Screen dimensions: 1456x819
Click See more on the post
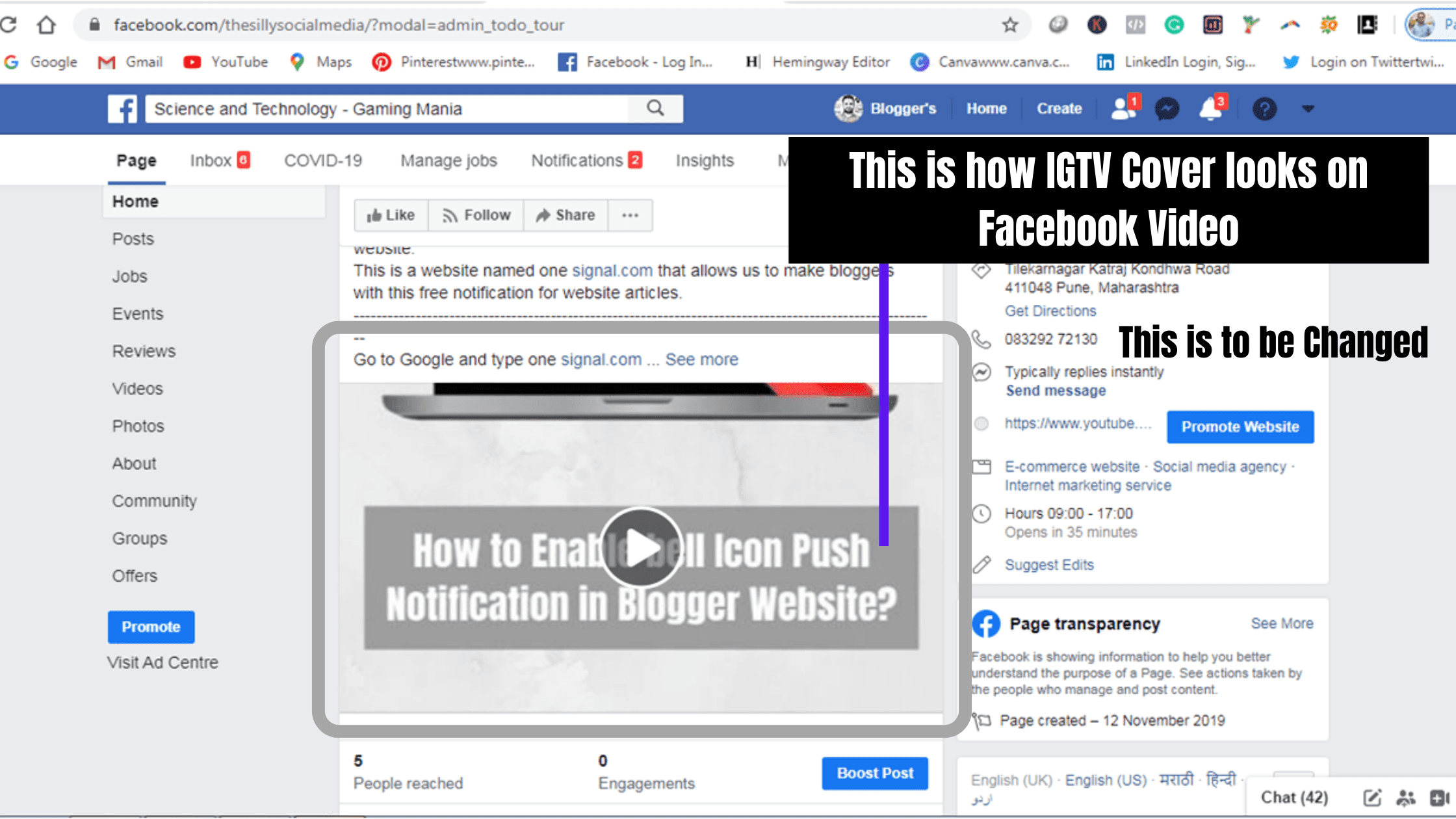point(701,359)
